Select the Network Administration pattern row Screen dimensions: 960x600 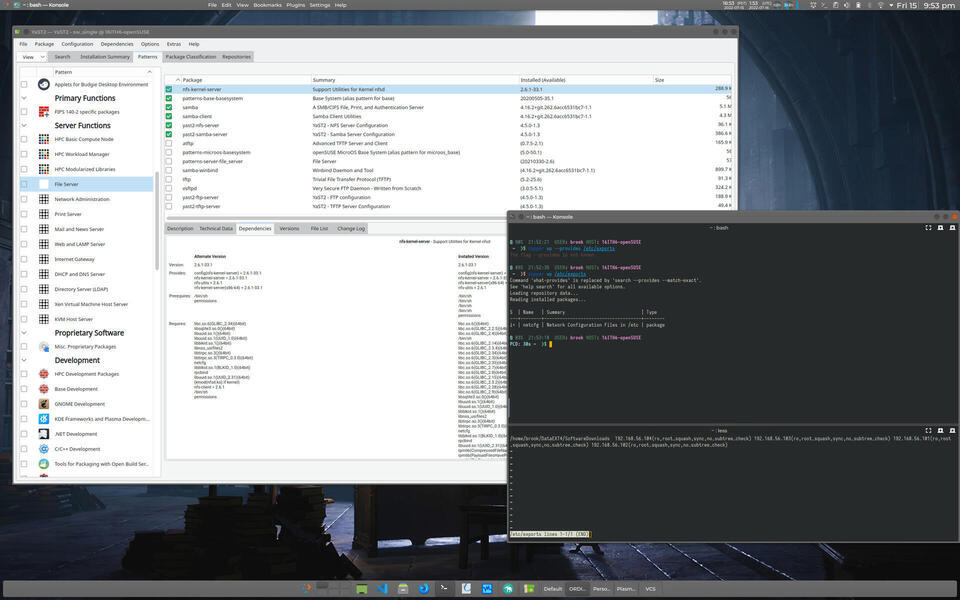tap(86, 200)
